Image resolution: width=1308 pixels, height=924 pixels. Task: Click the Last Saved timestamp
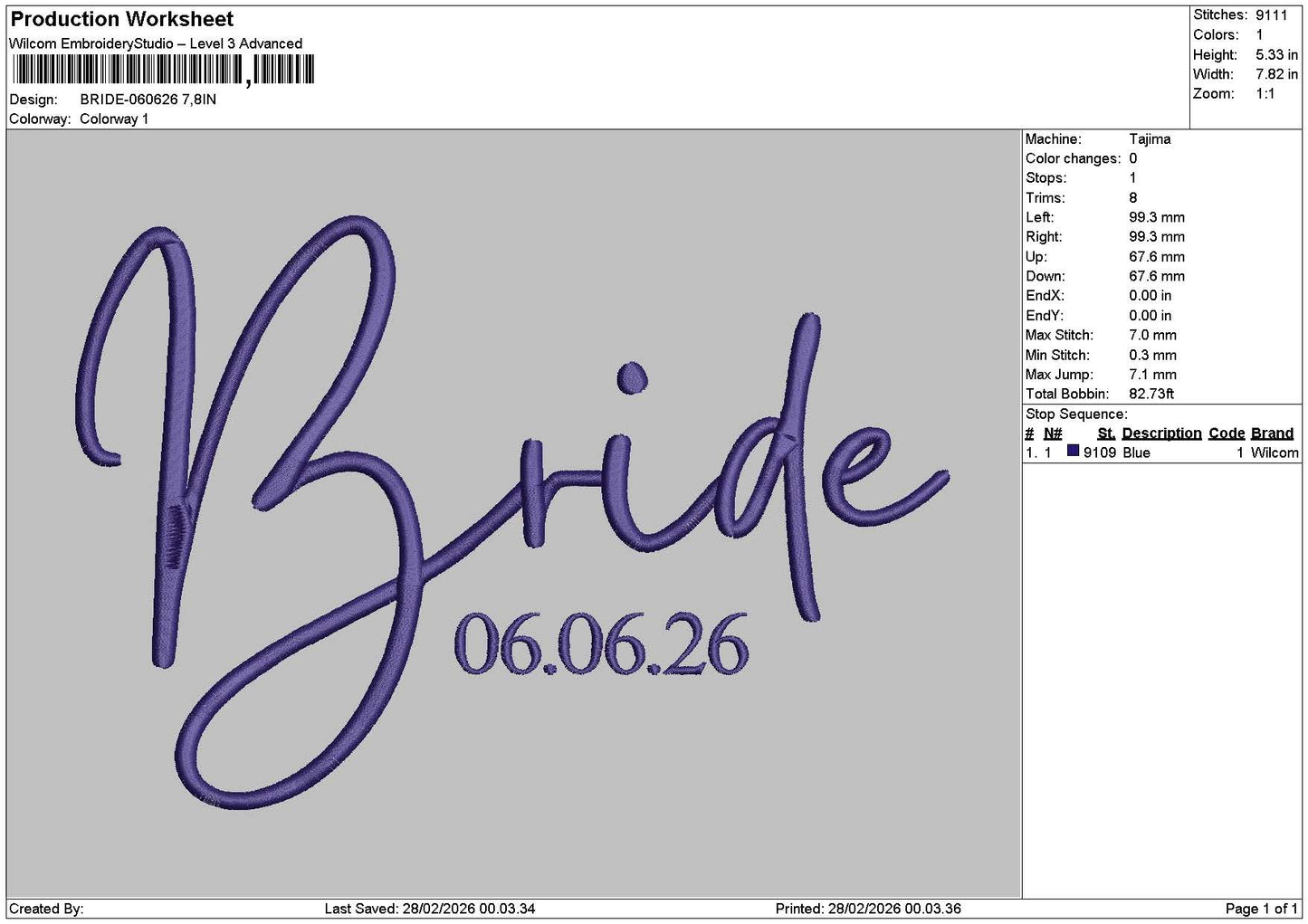(430, 909)
